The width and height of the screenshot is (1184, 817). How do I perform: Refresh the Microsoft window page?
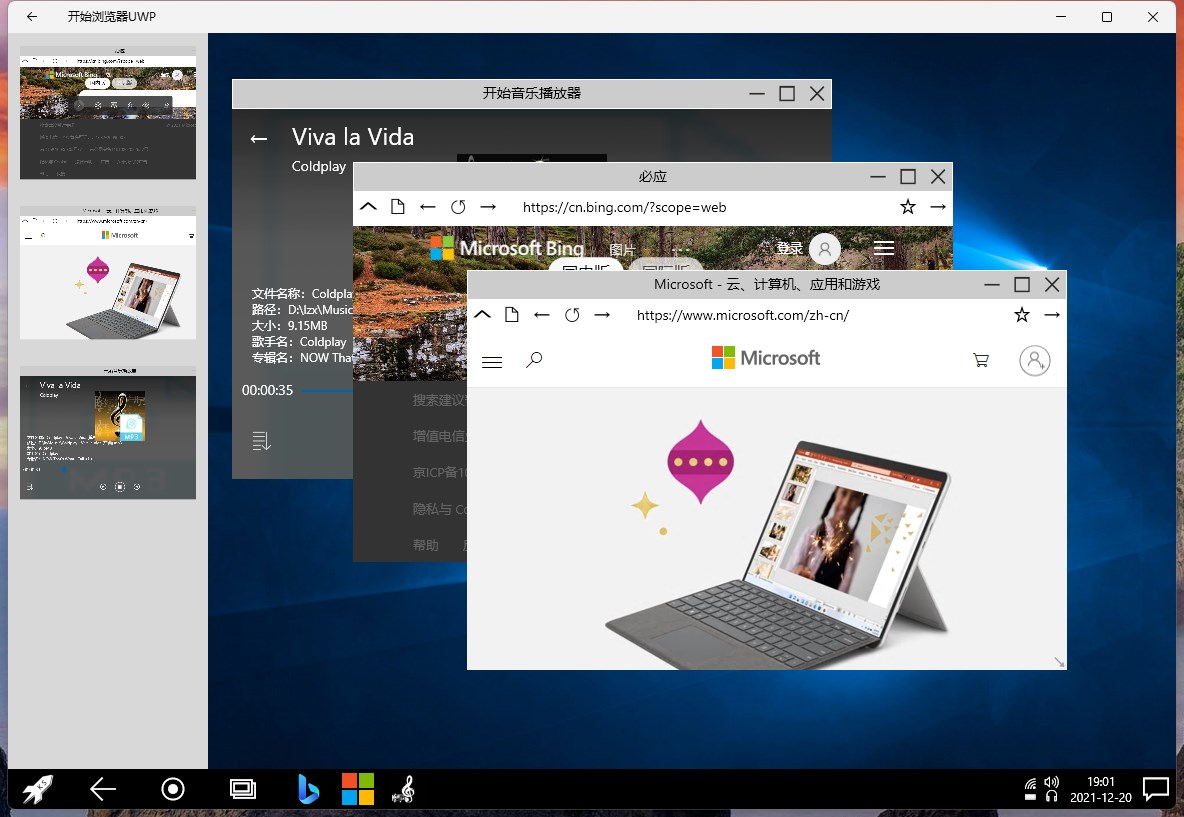coord(572,315)
